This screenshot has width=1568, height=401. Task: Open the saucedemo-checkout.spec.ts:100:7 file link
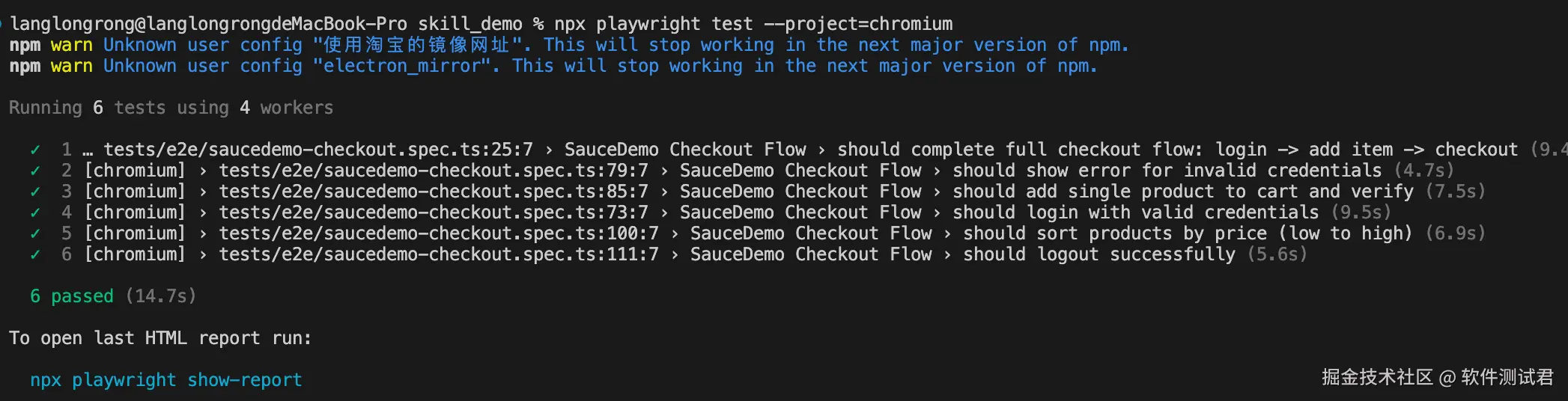pyautogui.click(x=439, y=233)
